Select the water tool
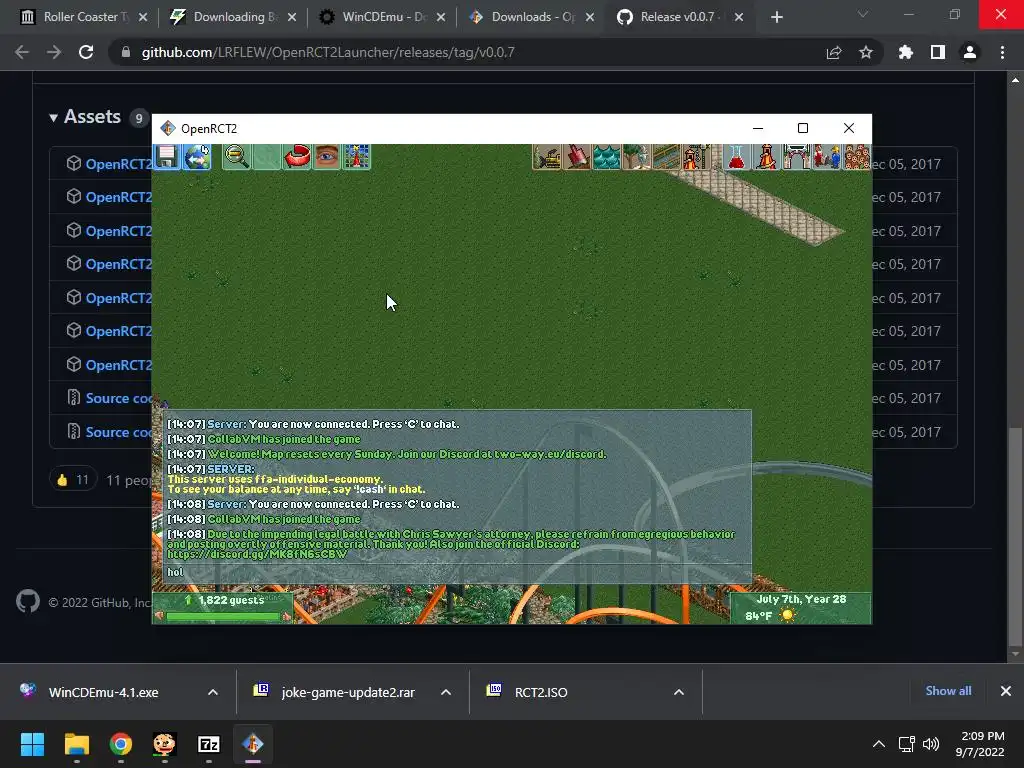The width and height of the screenshot is (1024, 768). click(x=607, y=157)
